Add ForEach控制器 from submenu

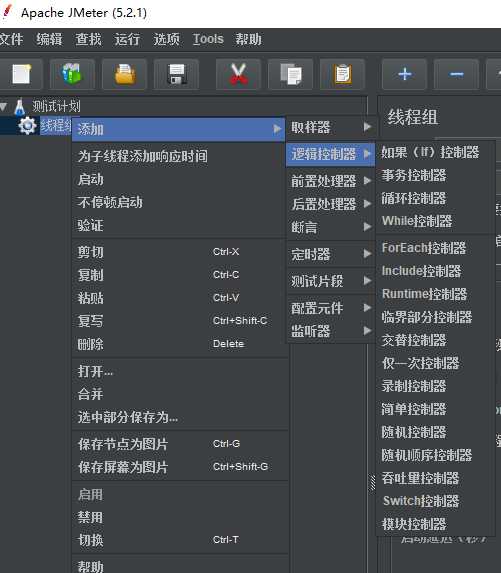(435, 248)
